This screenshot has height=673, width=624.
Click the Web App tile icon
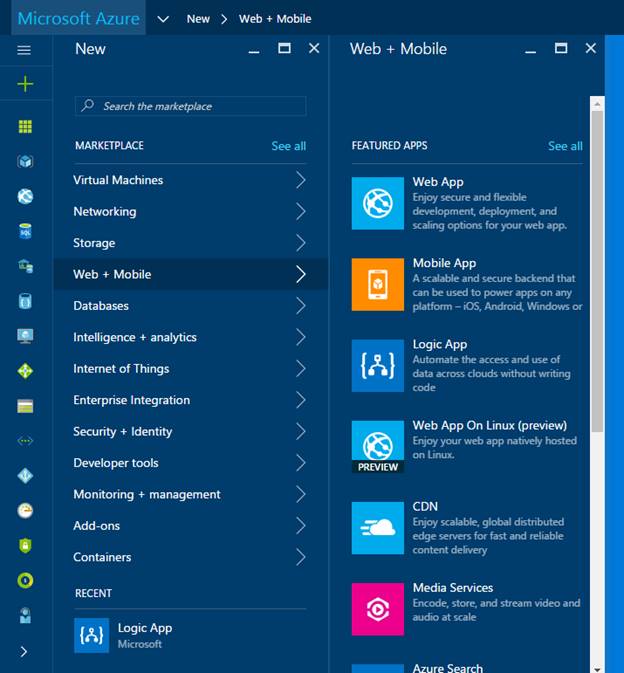(378, 203)
